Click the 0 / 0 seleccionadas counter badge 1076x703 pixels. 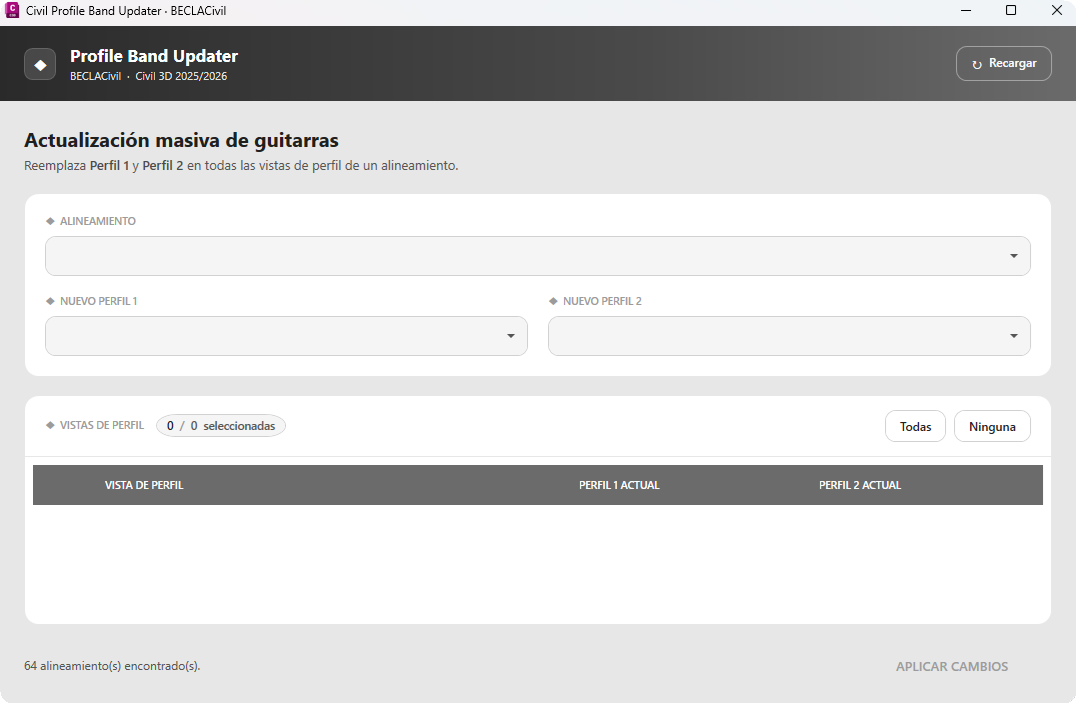[x=221, y=426]
